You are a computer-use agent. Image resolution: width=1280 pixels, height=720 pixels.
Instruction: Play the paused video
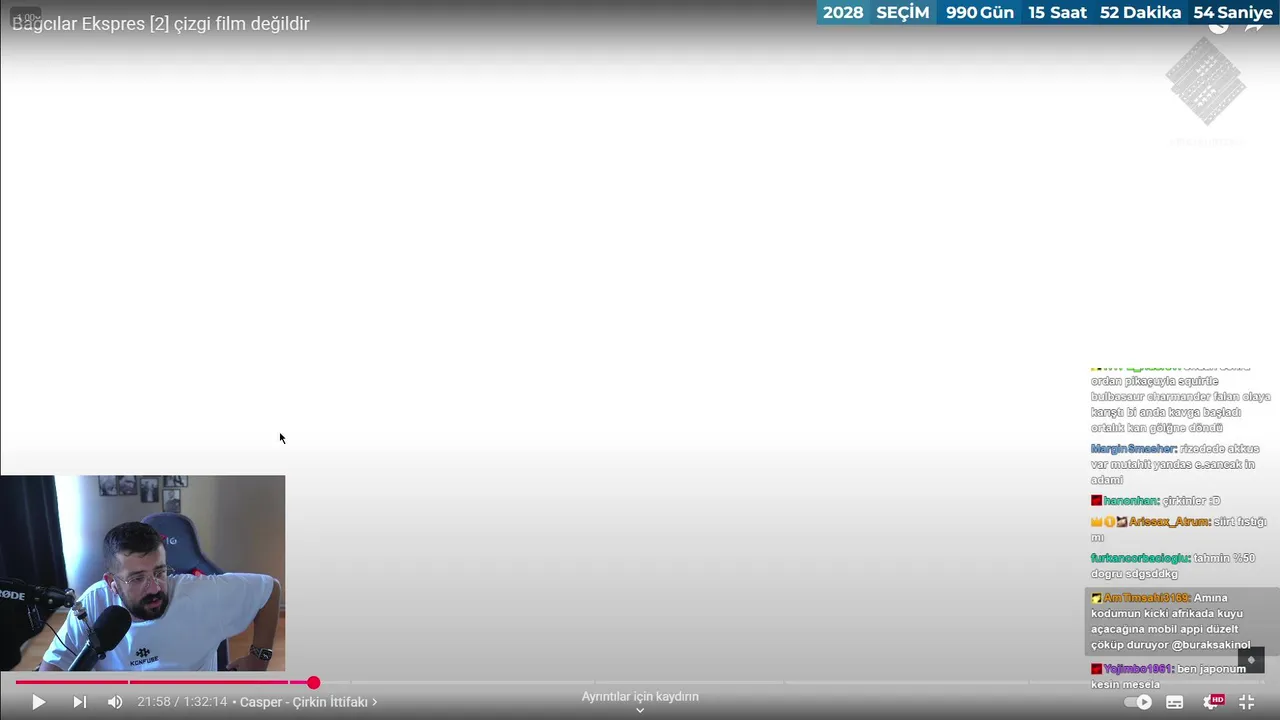38,702
